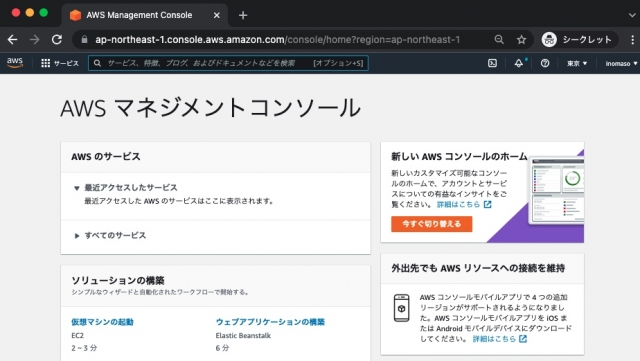Open the CloudShell terminal icon

click(492, 63)
